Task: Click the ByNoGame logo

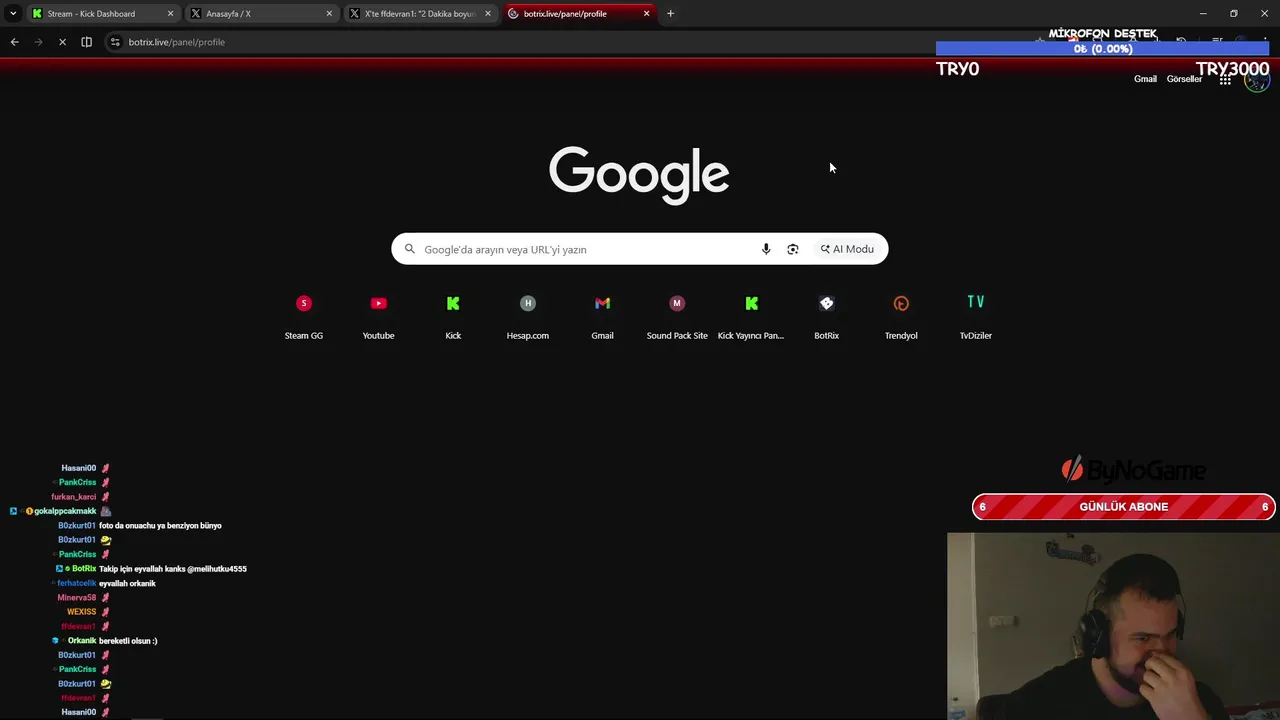Action: (1133, 469)
